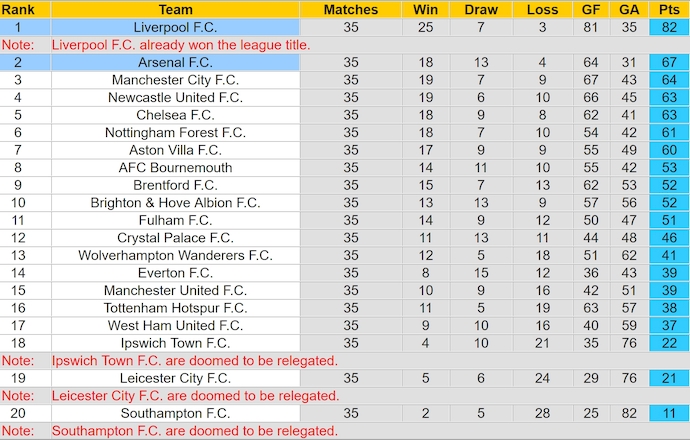Click the Team column header
Viewport: 690px width, 440px height.
(175, 9)
